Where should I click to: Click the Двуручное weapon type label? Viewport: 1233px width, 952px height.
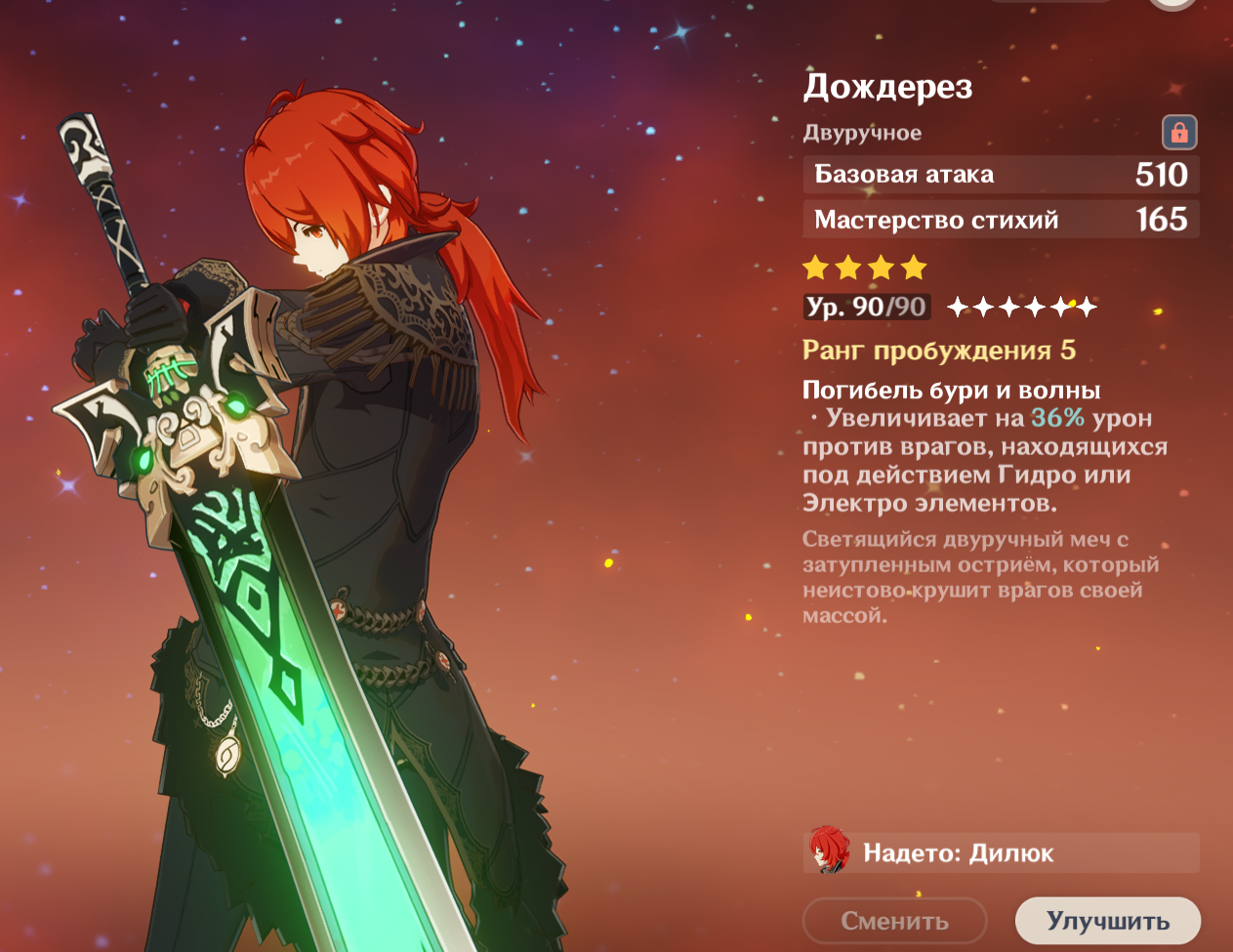coord(862,133)
